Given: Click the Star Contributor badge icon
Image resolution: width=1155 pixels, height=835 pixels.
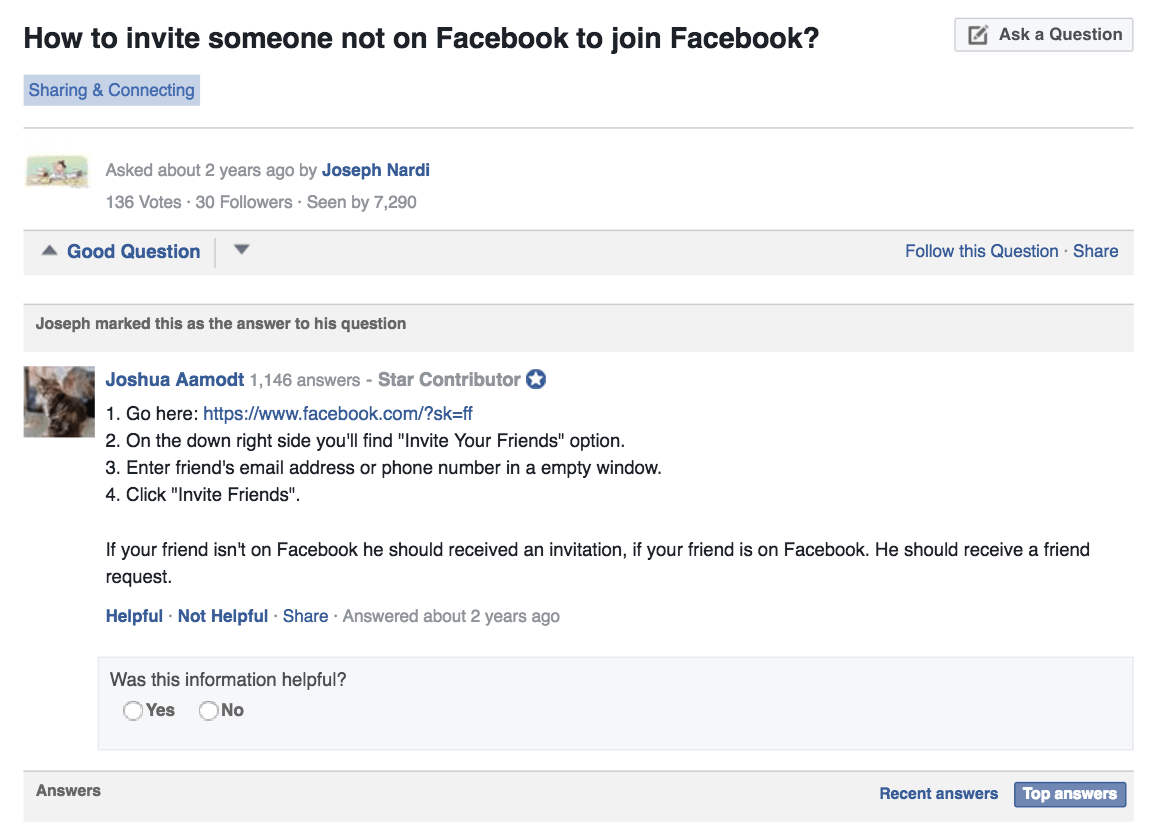Looking at the screenshot, I should [536, 379].
